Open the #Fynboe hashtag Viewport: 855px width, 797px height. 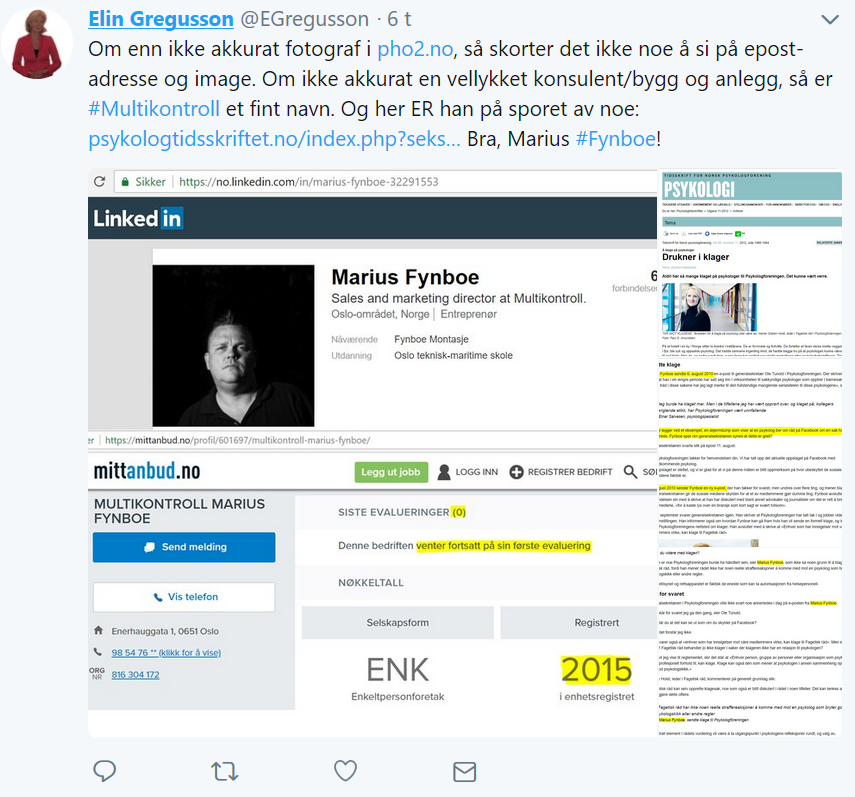[616, 139]
